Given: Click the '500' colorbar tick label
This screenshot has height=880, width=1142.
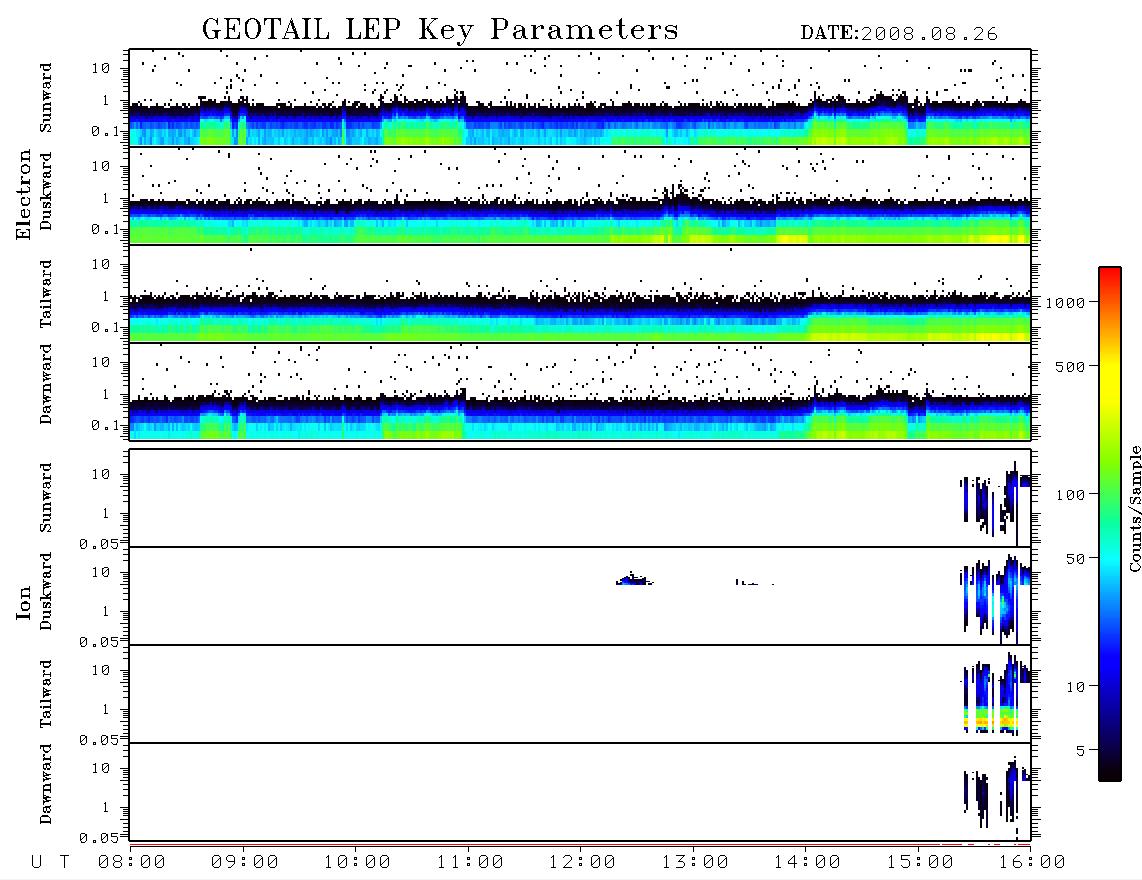Looking at the screenshot, I should (1071, 366).
